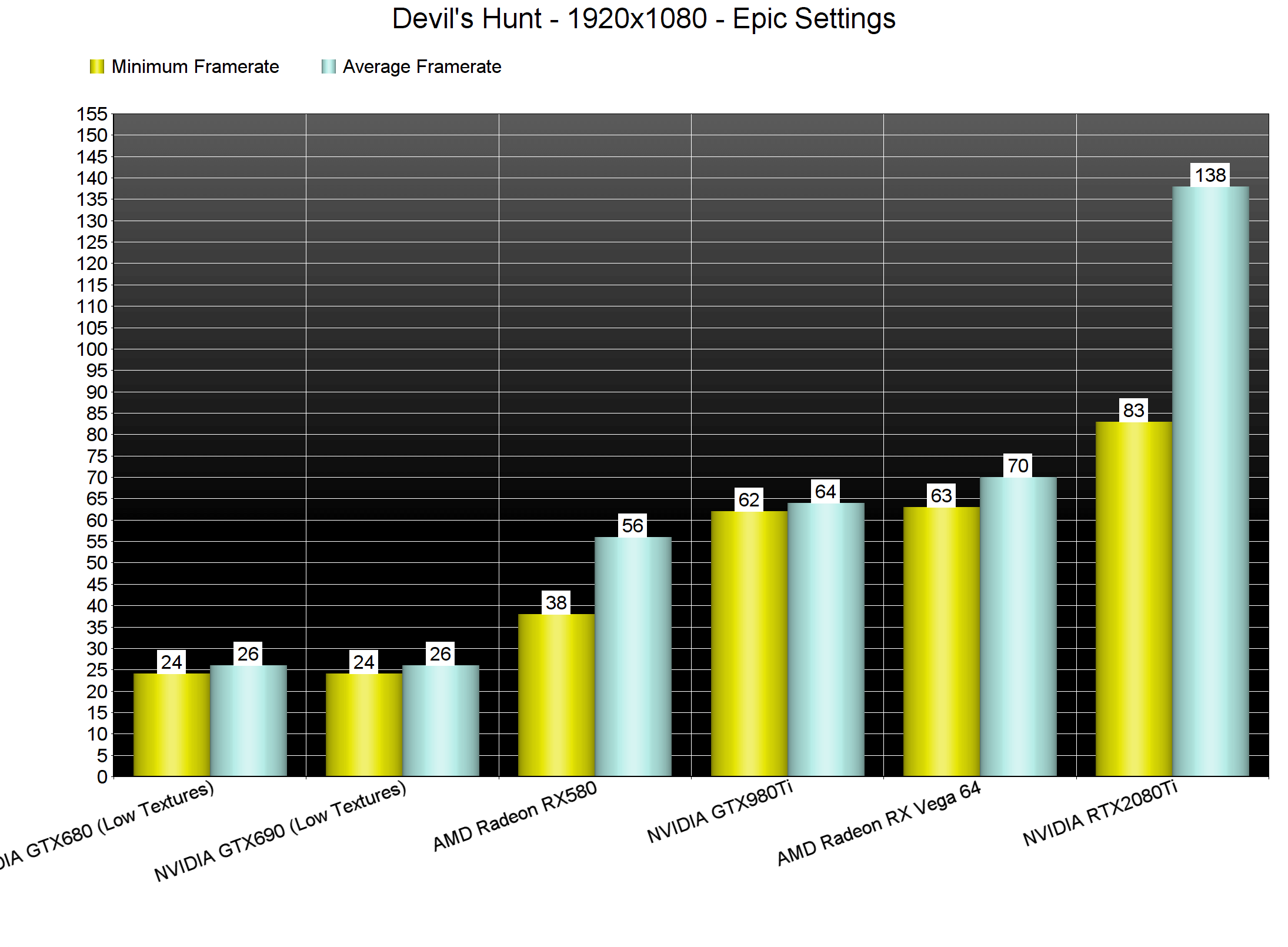This screenshot has height=947, width=1288.
Task: Click the RX580 yellow bar labeled 38
Action: point(556,694)
